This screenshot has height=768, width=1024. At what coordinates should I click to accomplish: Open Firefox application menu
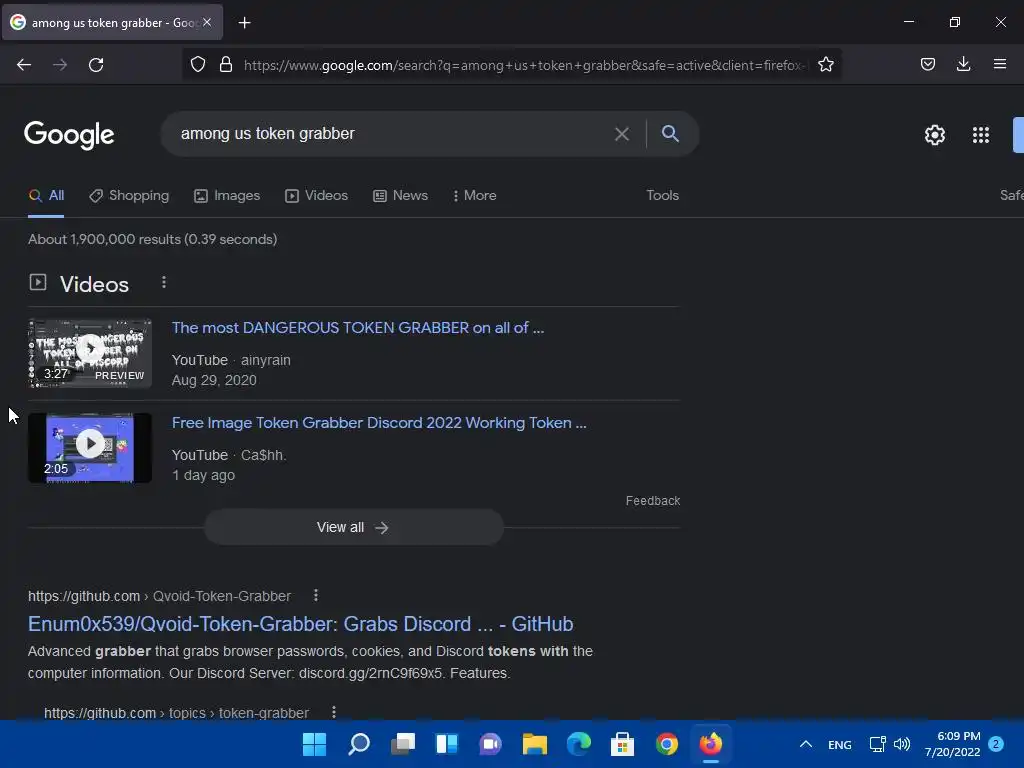[x=999, y=64]
